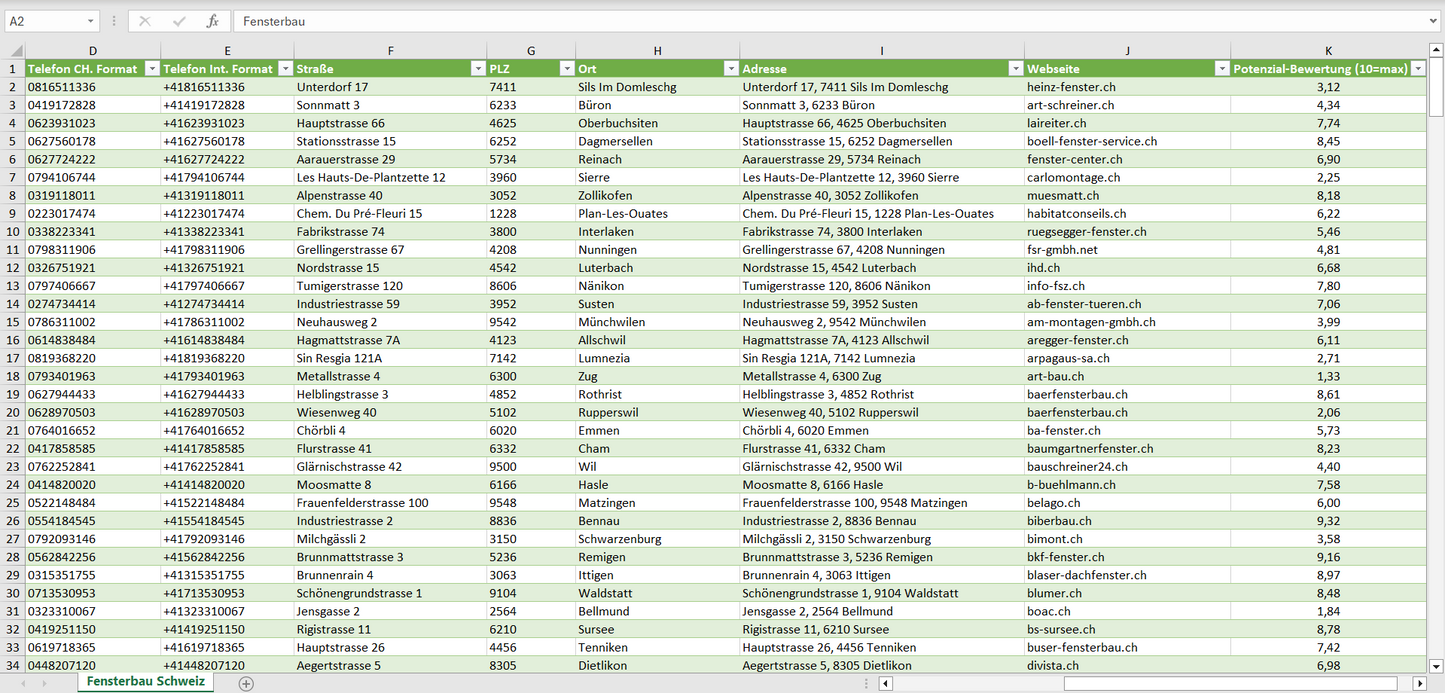The height and width of the screenshot is (693, 1445).
Task: Select column I by its header letter
Action: pyautogui.click(x=882, y=51)
